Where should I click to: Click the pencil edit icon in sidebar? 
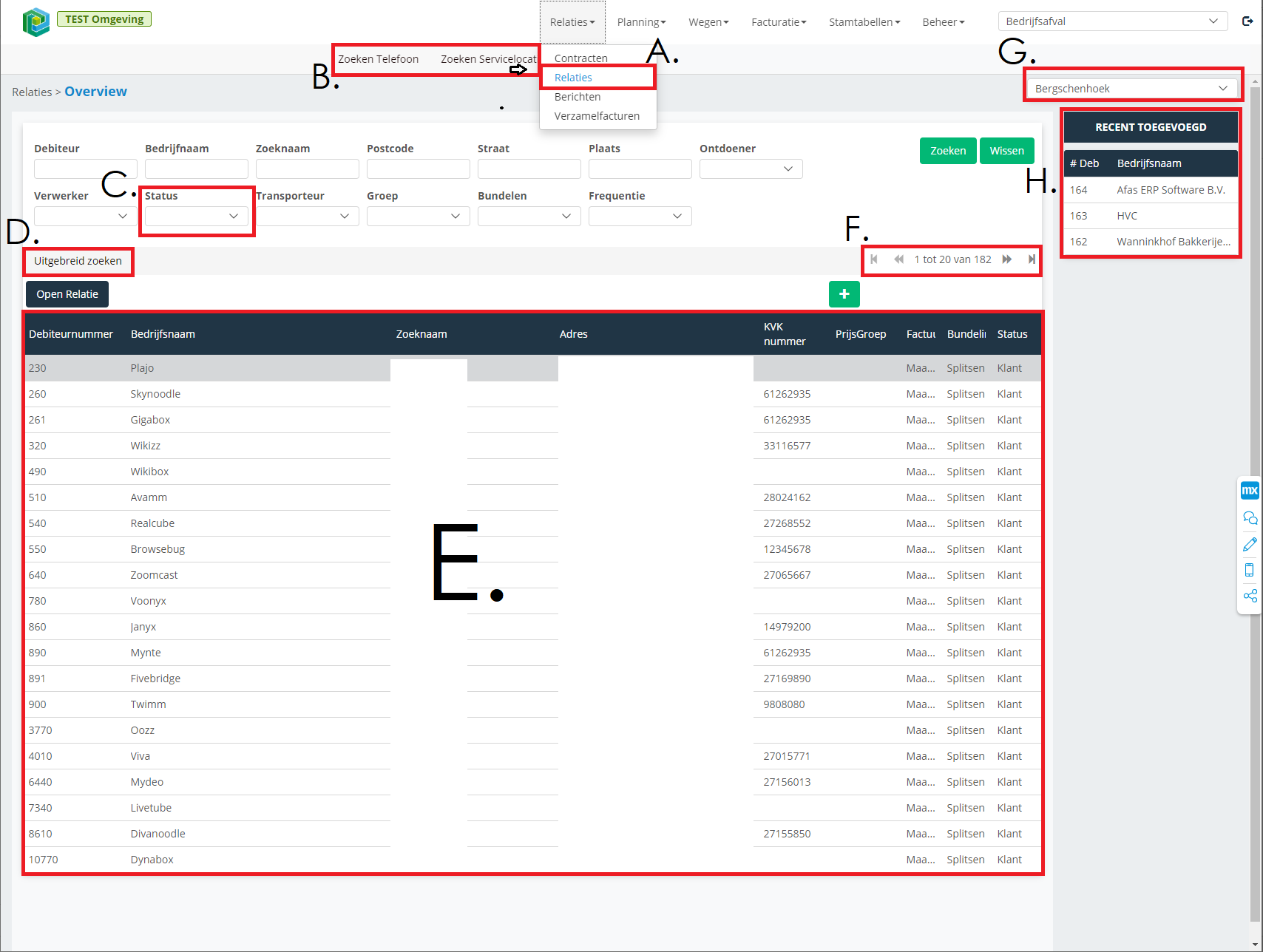click(1250, 544)
